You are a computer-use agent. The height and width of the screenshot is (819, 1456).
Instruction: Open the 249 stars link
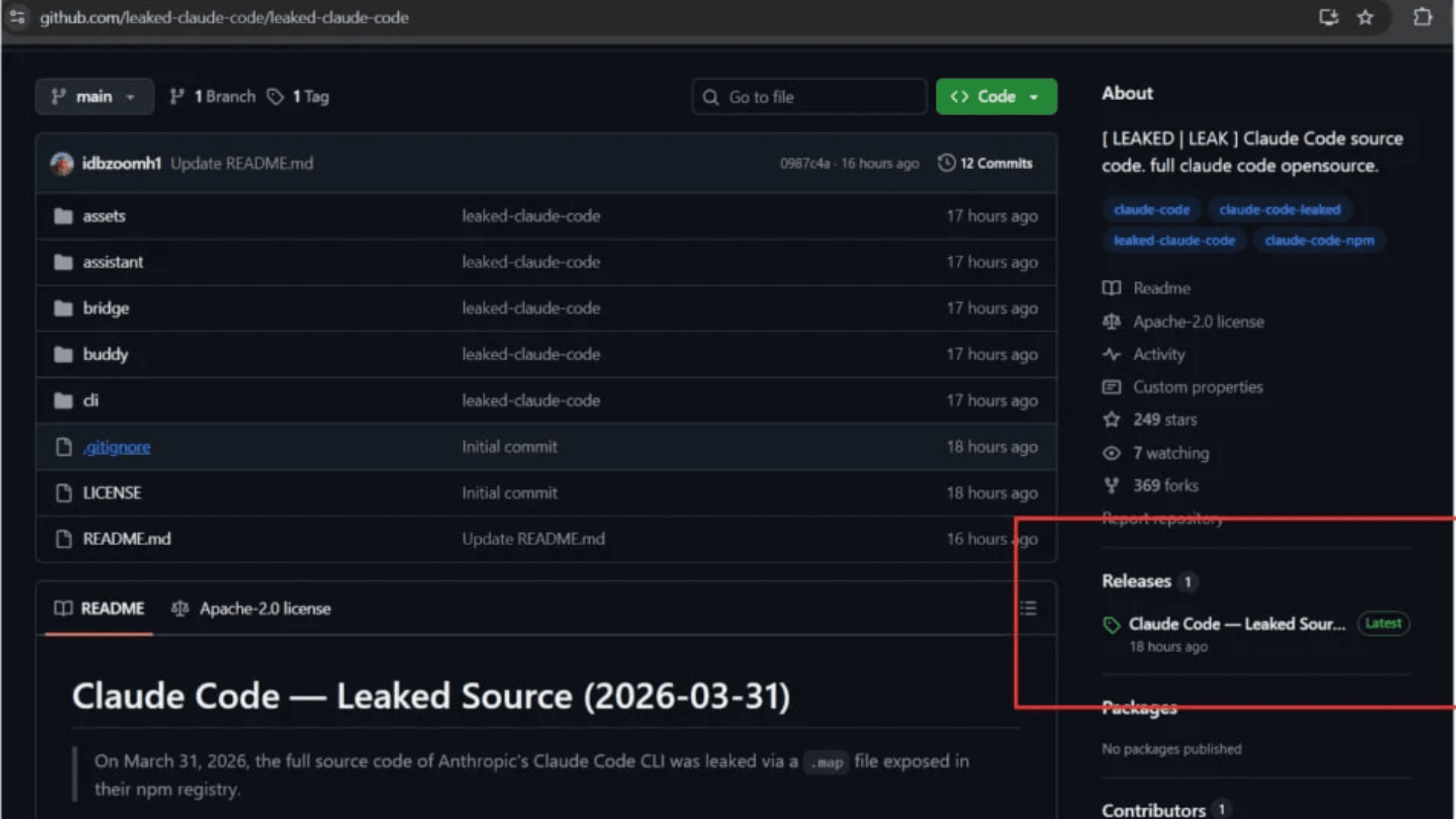[x=1164, y=419]
